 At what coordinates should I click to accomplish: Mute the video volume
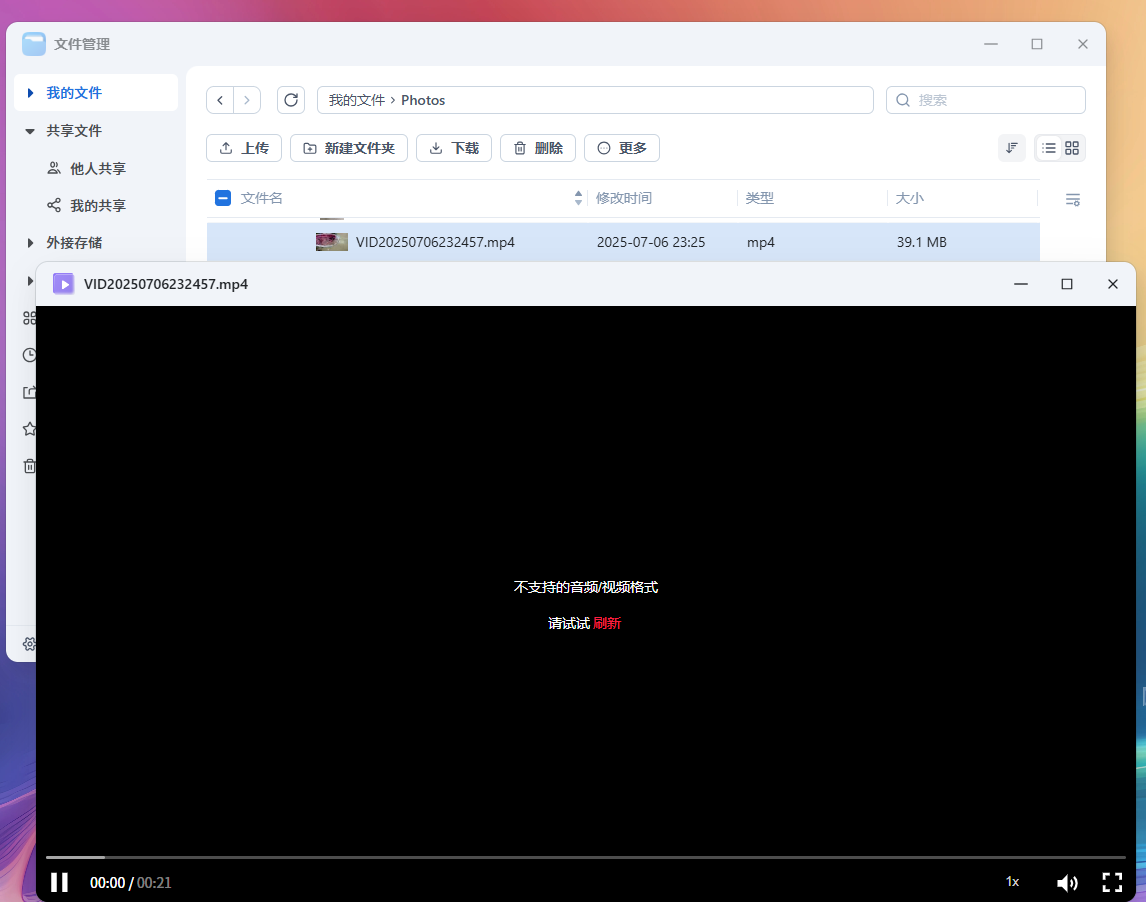point(1067,882)
